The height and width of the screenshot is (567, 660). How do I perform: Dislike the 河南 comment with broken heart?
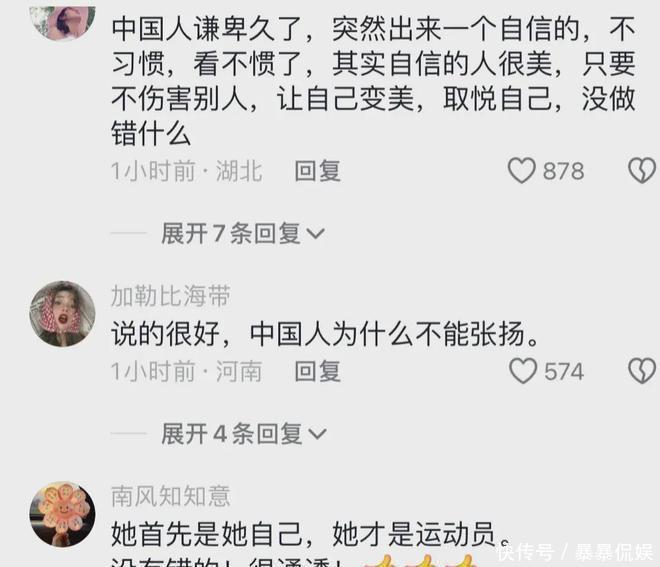point(642,371)
